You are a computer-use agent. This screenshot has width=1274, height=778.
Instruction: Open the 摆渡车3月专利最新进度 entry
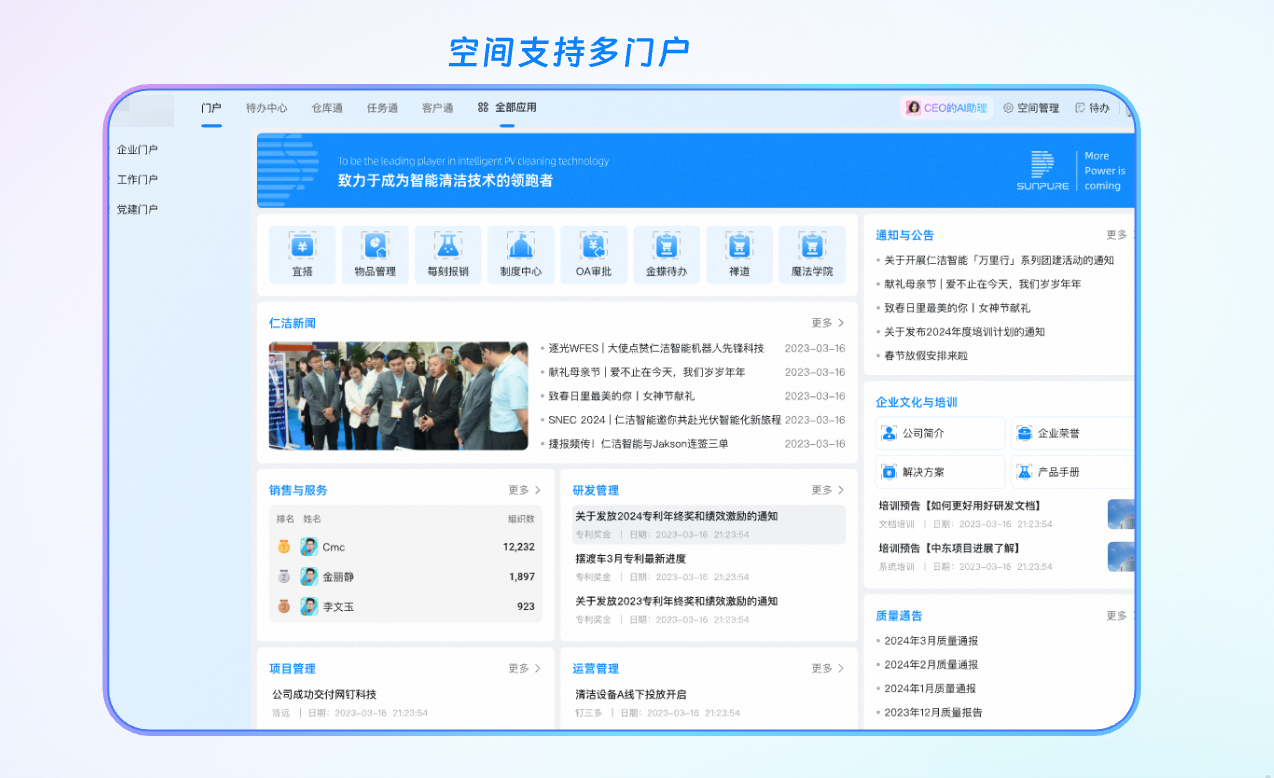(x=630, y=559)
